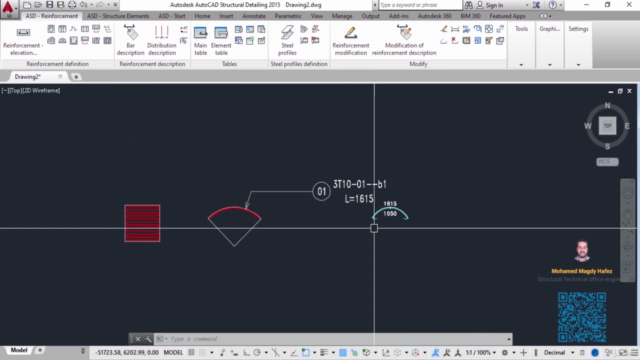Open the 1:1 / 100% annotation scale dropdown

481,353
